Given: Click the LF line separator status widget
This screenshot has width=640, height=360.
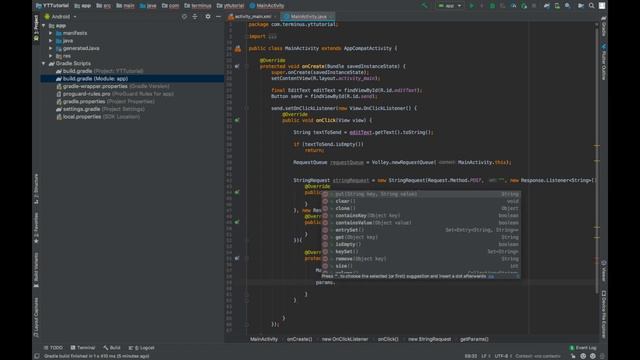Looking at the screenshot, I should click(x=485, y=356).
